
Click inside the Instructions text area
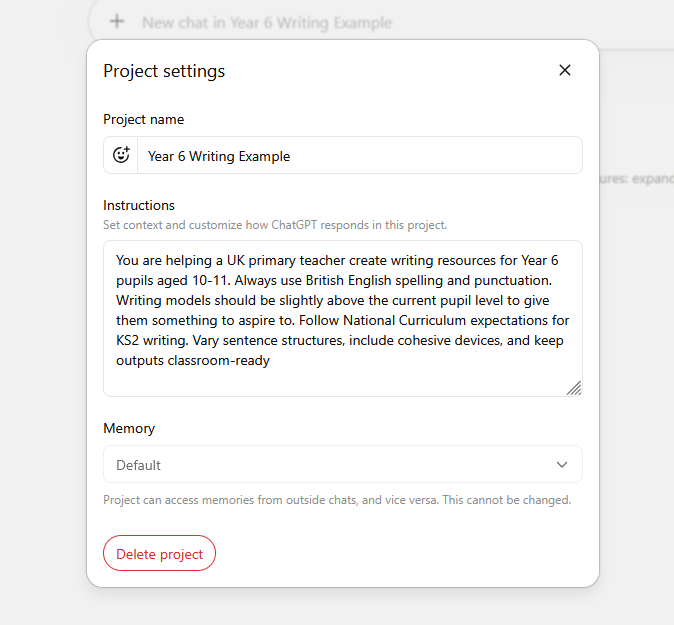343,318
